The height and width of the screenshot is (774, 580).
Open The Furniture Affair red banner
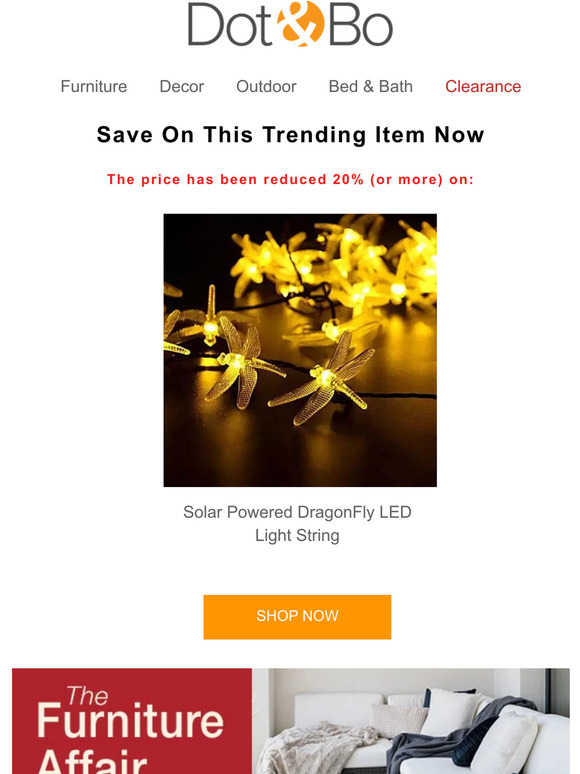(x=132, y=721)
